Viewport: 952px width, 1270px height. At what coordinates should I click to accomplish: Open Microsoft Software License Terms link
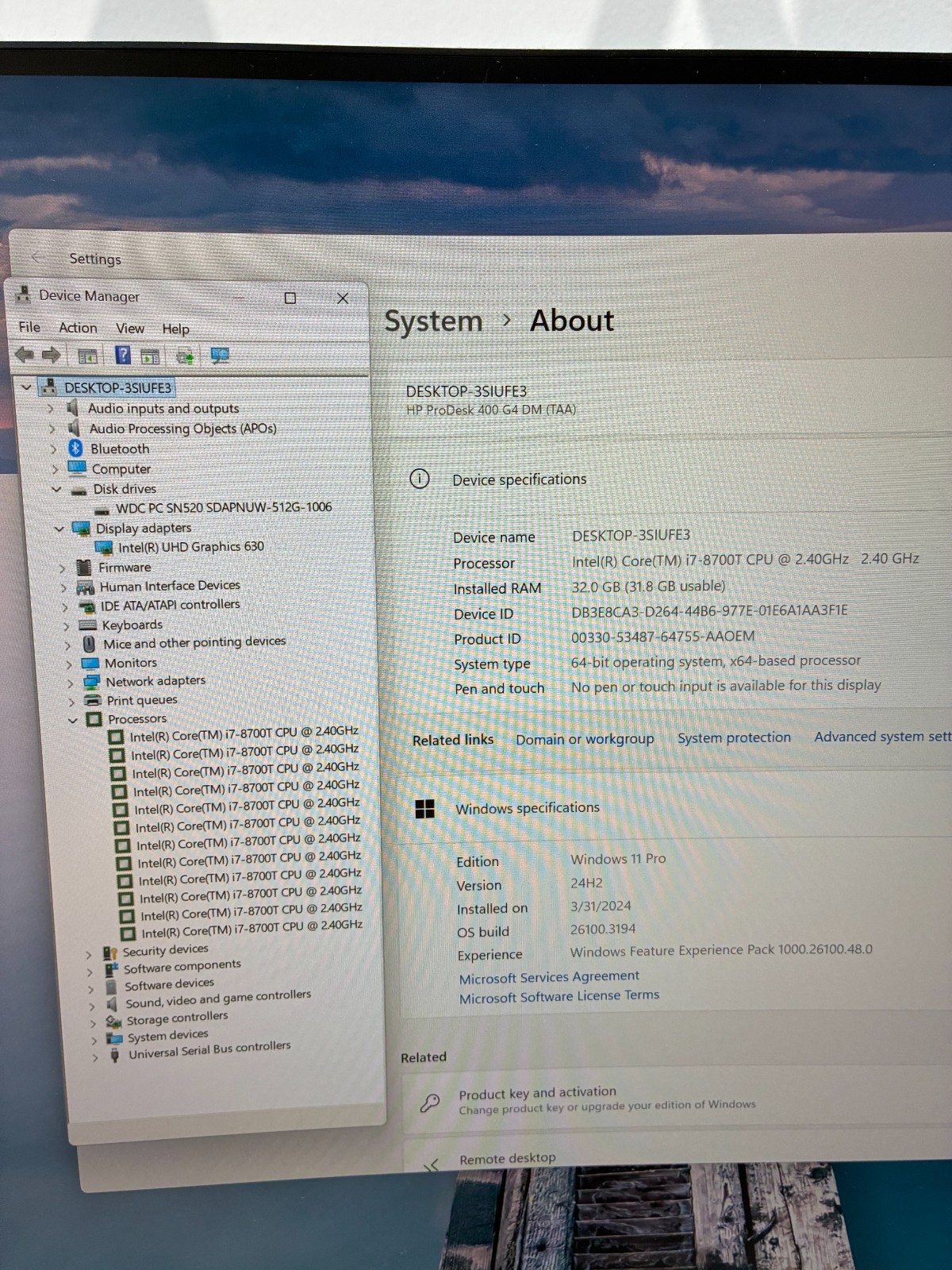559,997
